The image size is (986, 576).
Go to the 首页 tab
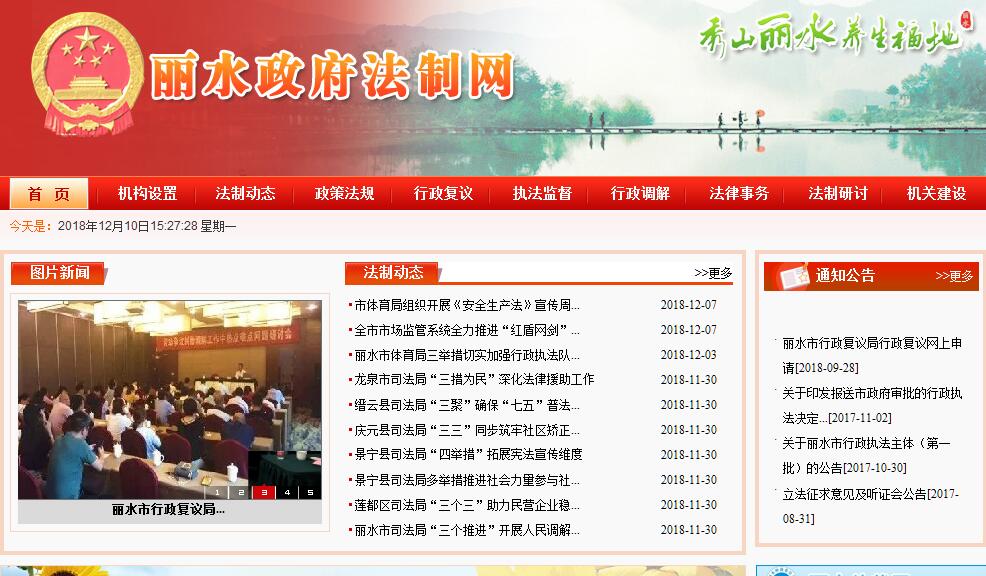click(x=49, y=194)
